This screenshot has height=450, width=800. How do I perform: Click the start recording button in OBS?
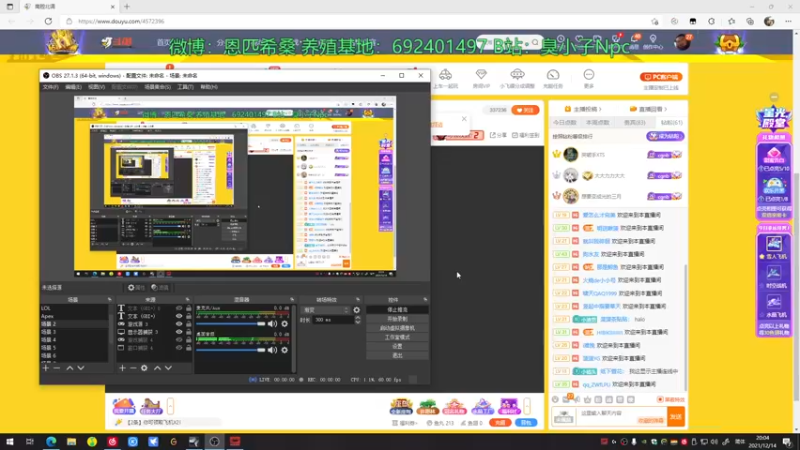397,319
